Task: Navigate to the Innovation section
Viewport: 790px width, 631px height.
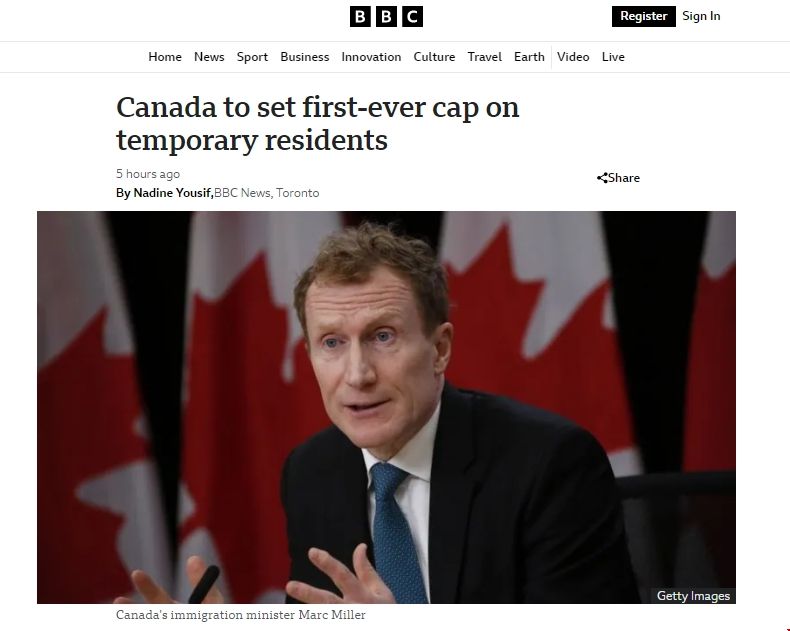Action: (x=371, y=57)
